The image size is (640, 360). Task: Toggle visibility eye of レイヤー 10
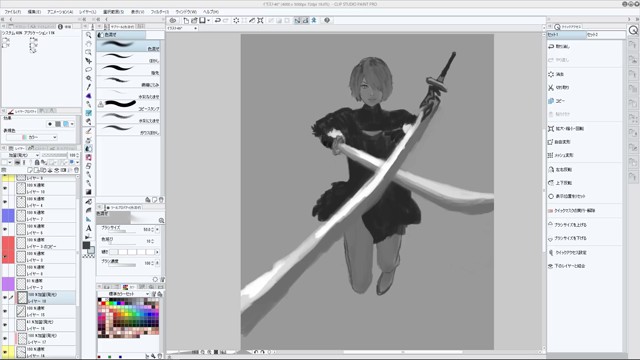point(5,188)
